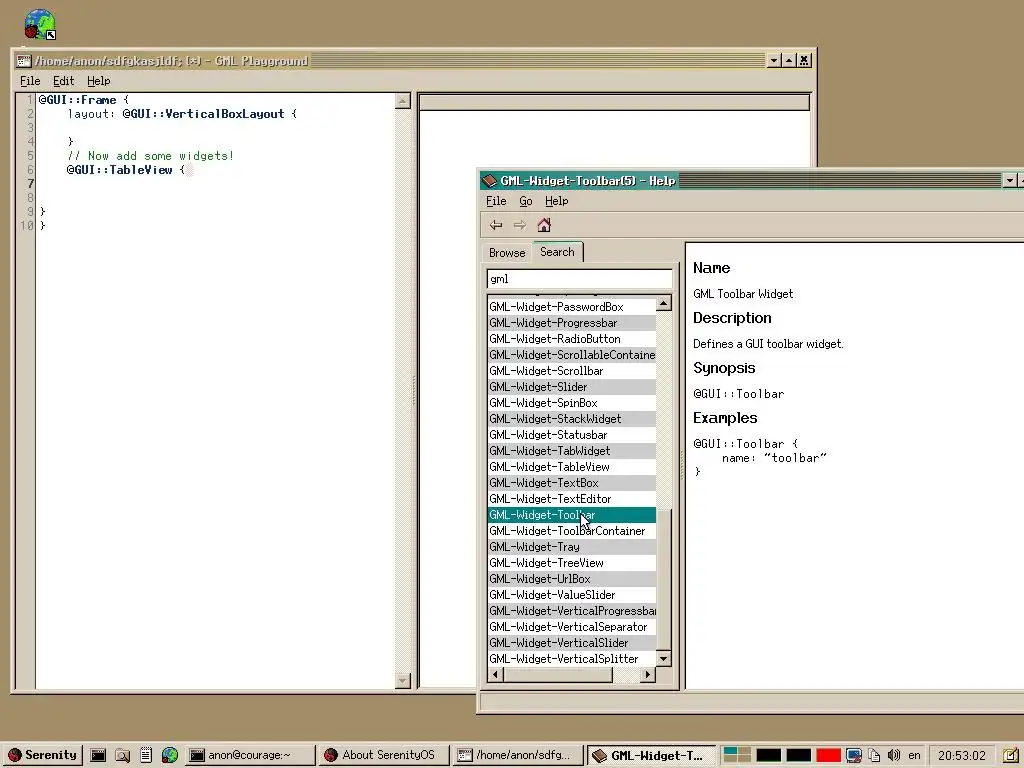Switch to GML Playground taskbar button
The height and width of the screenshot is (768, 1024).
click(x=518, y=755)
